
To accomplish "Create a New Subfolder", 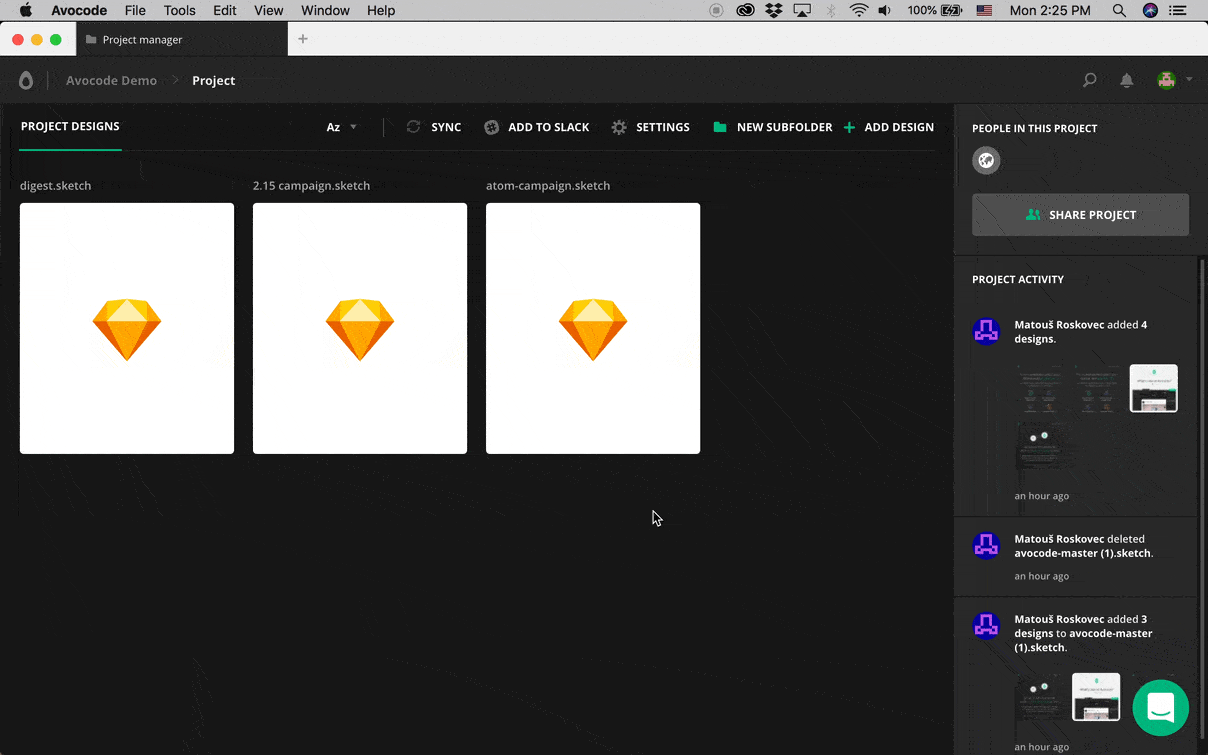I will click(x=773, y=127).
